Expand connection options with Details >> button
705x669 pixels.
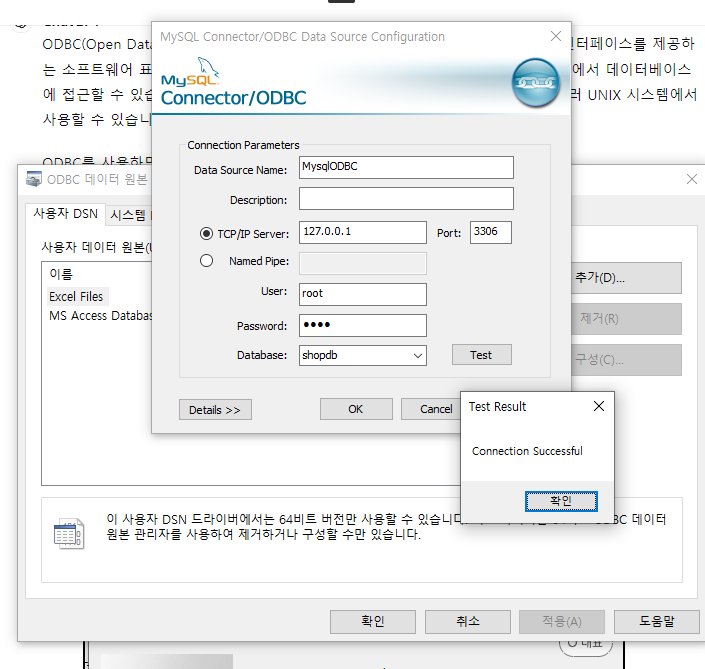pyautogui.click(x=215, y=410)
